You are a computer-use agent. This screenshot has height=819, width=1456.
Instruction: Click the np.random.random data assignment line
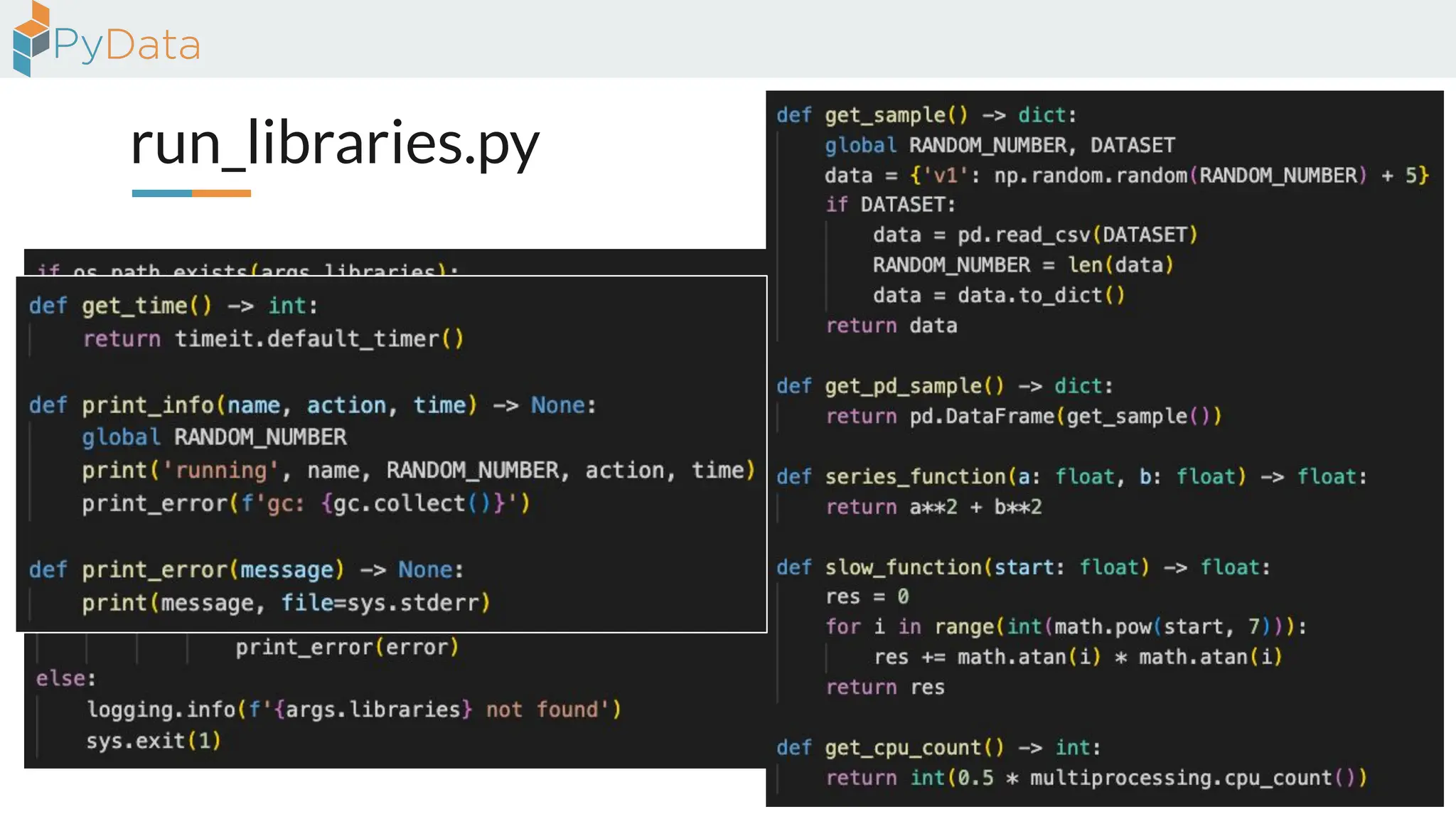[x=1127, y=176]
